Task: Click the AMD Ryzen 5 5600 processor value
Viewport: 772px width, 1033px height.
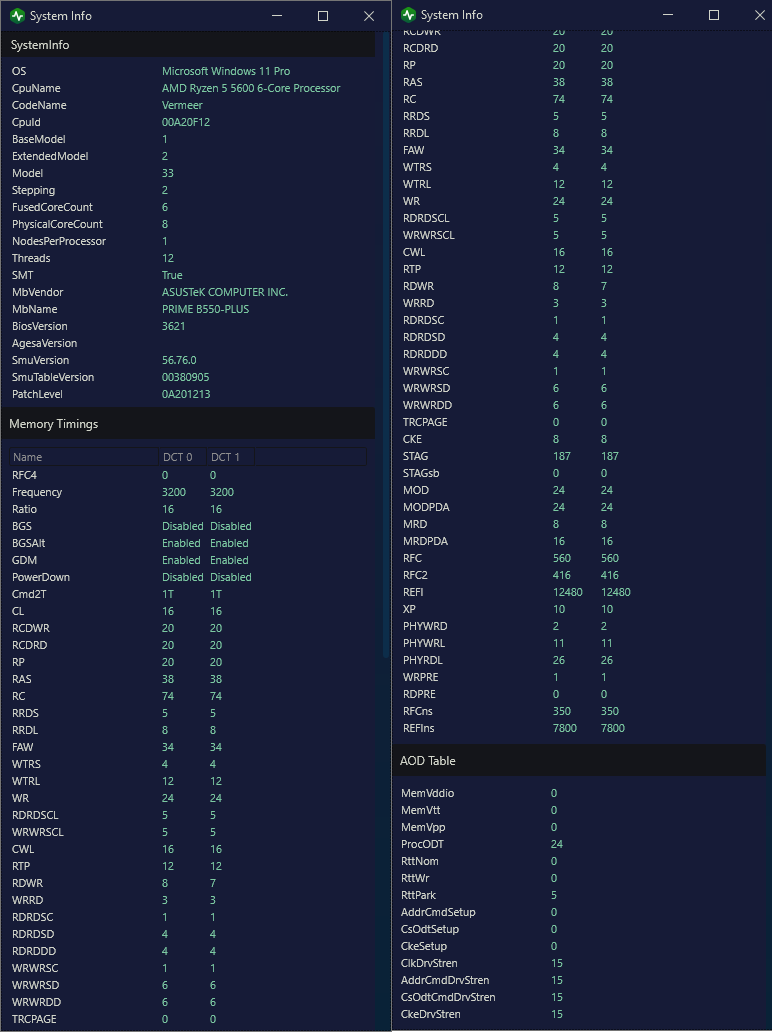Action: 251,88
